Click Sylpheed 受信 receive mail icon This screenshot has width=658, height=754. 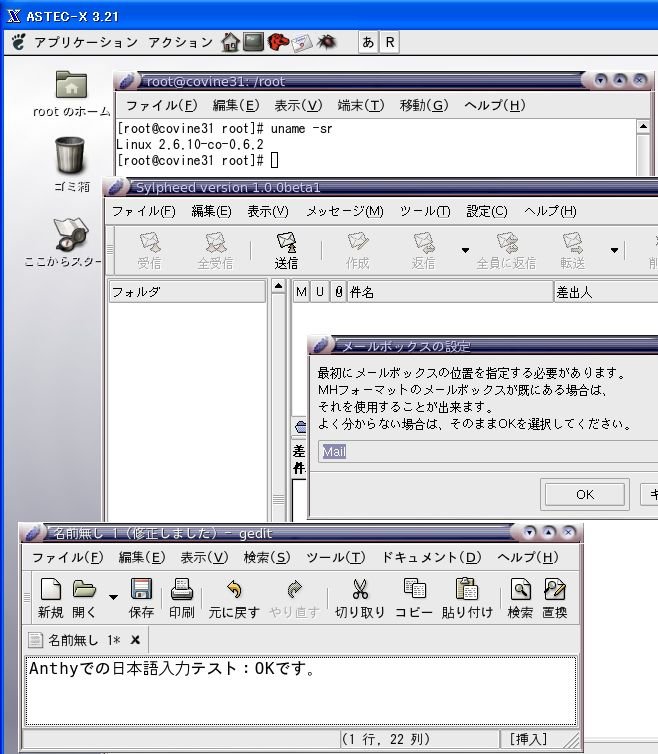pyautogui.click(x=150, y=251)
